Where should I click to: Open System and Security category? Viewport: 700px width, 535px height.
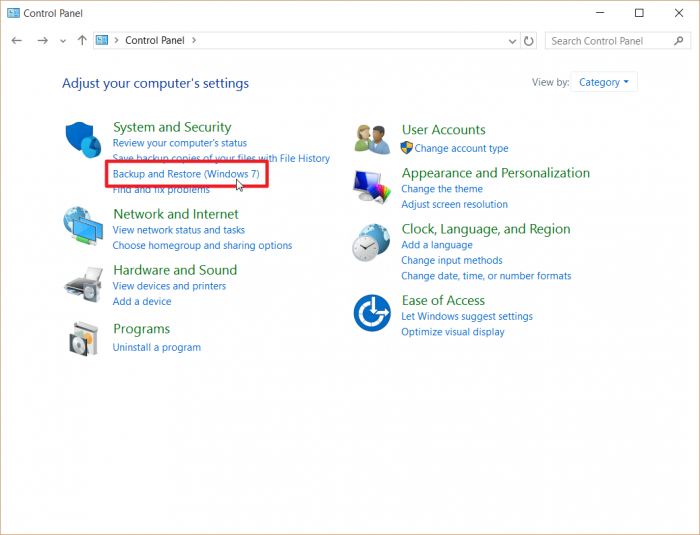point(172,127)
